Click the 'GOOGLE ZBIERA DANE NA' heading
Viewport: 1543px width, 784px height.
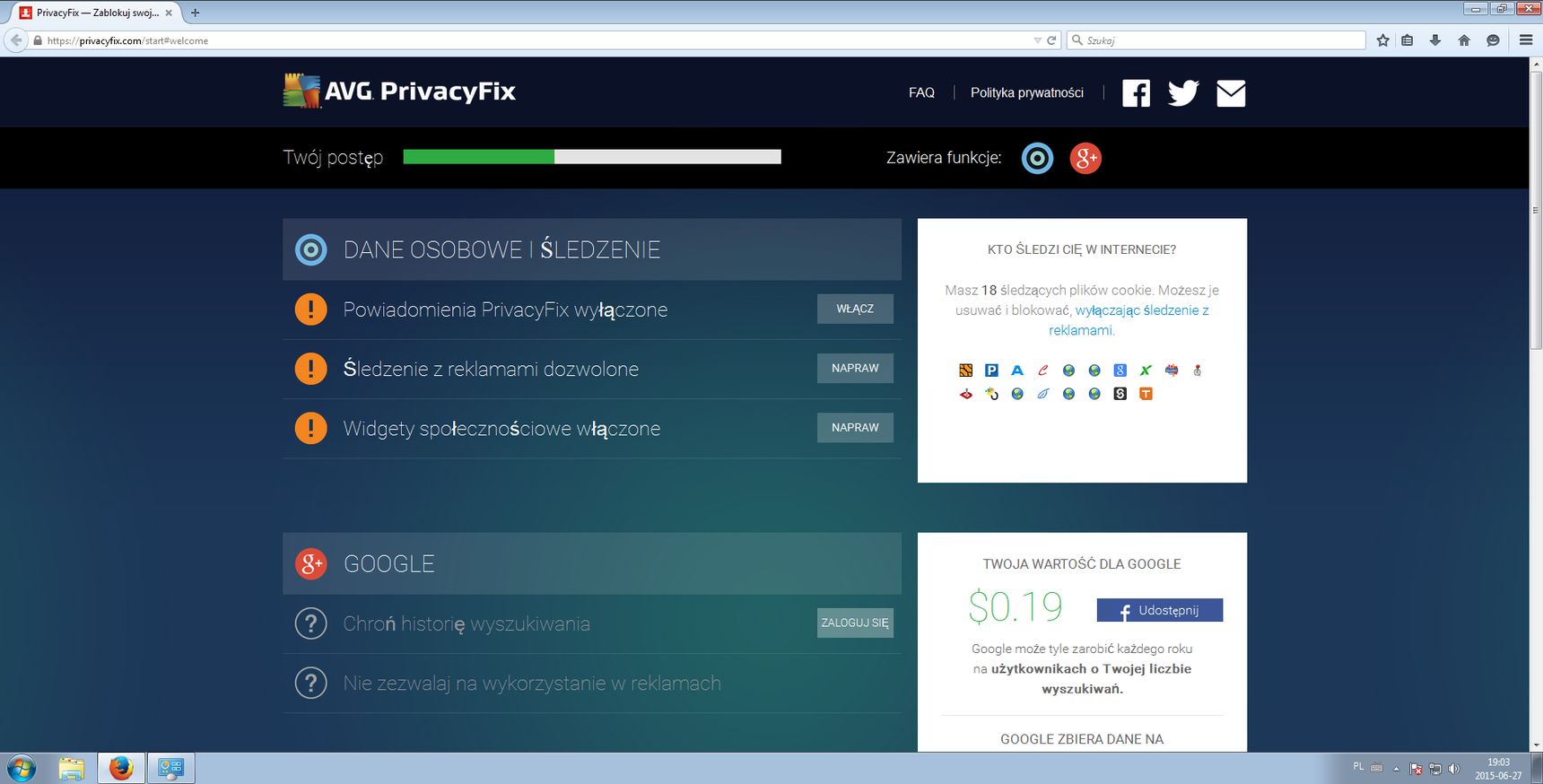(x=1082, y=739)
